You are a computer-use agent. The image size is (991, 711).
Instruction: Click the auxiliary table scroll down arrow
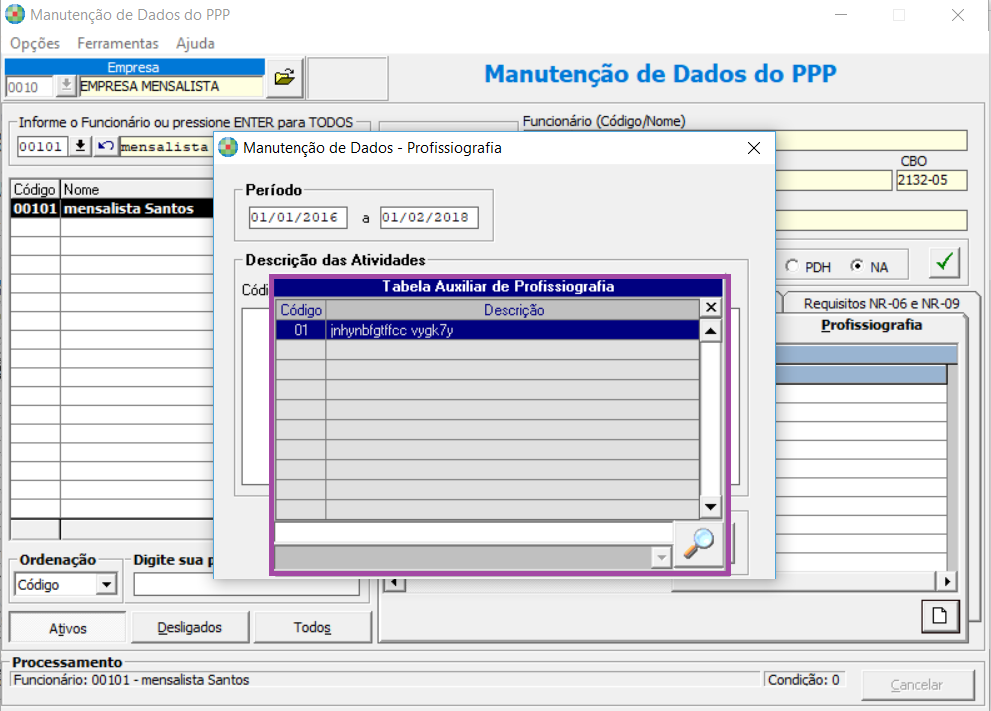[x=710, y=507]
